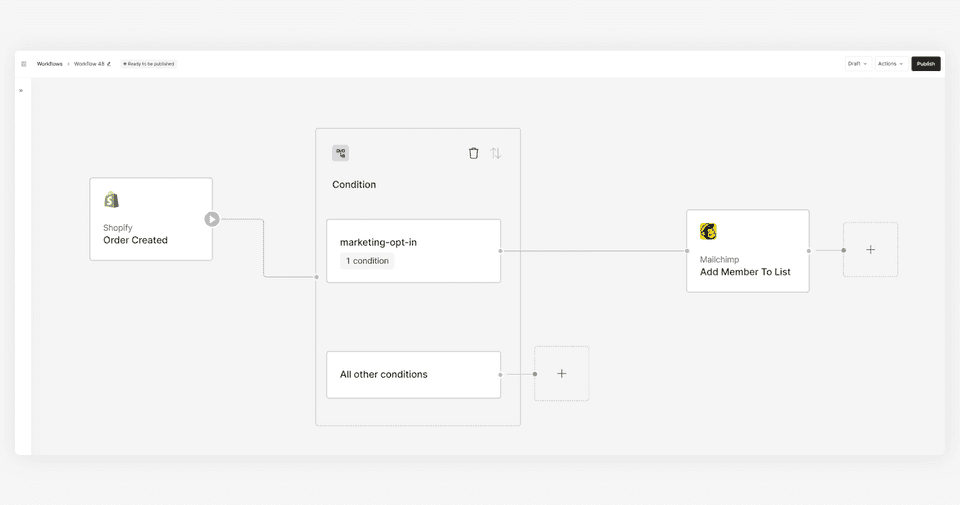This screenshot has width=960, height=505.
Task: Click the pencil icon to rename Workflow 48
Action: (x=109, y=64)
